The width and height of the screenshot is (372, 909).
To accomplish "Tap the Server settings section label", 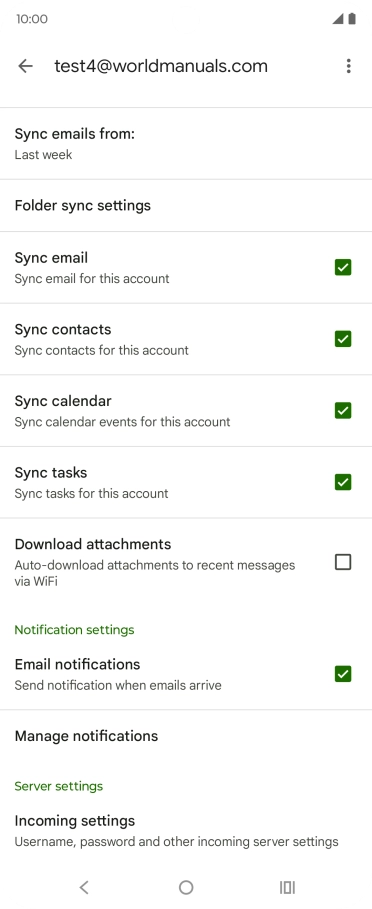I will pyautogui.click(x=59, y=786).
